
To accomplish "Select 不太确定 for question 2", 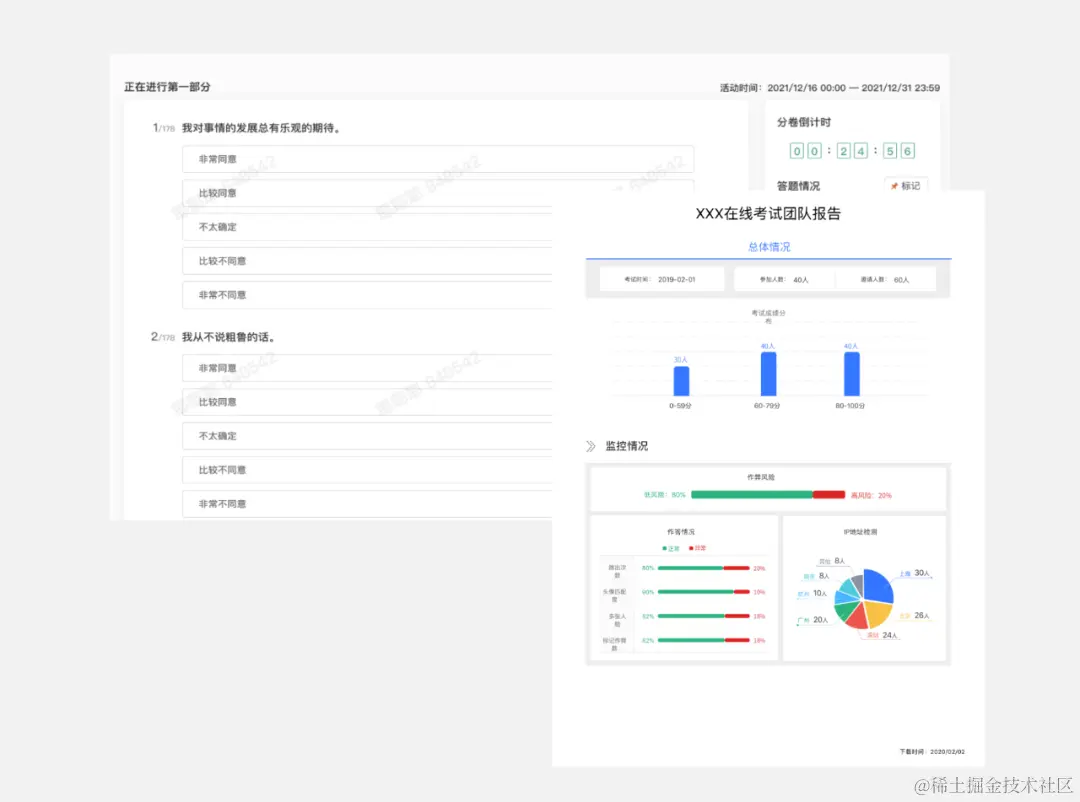I will (x=367, y=436).
